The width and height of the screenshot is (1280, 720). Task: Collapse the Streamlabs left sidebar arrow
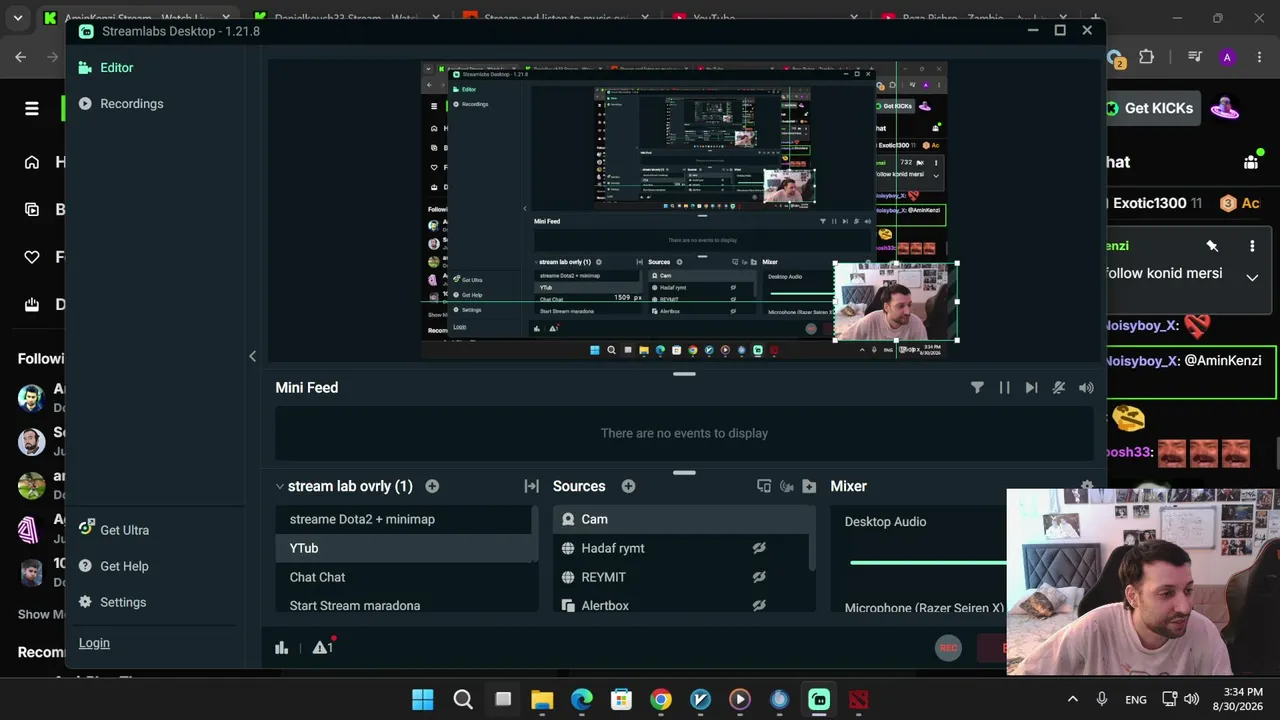[252, 356]
